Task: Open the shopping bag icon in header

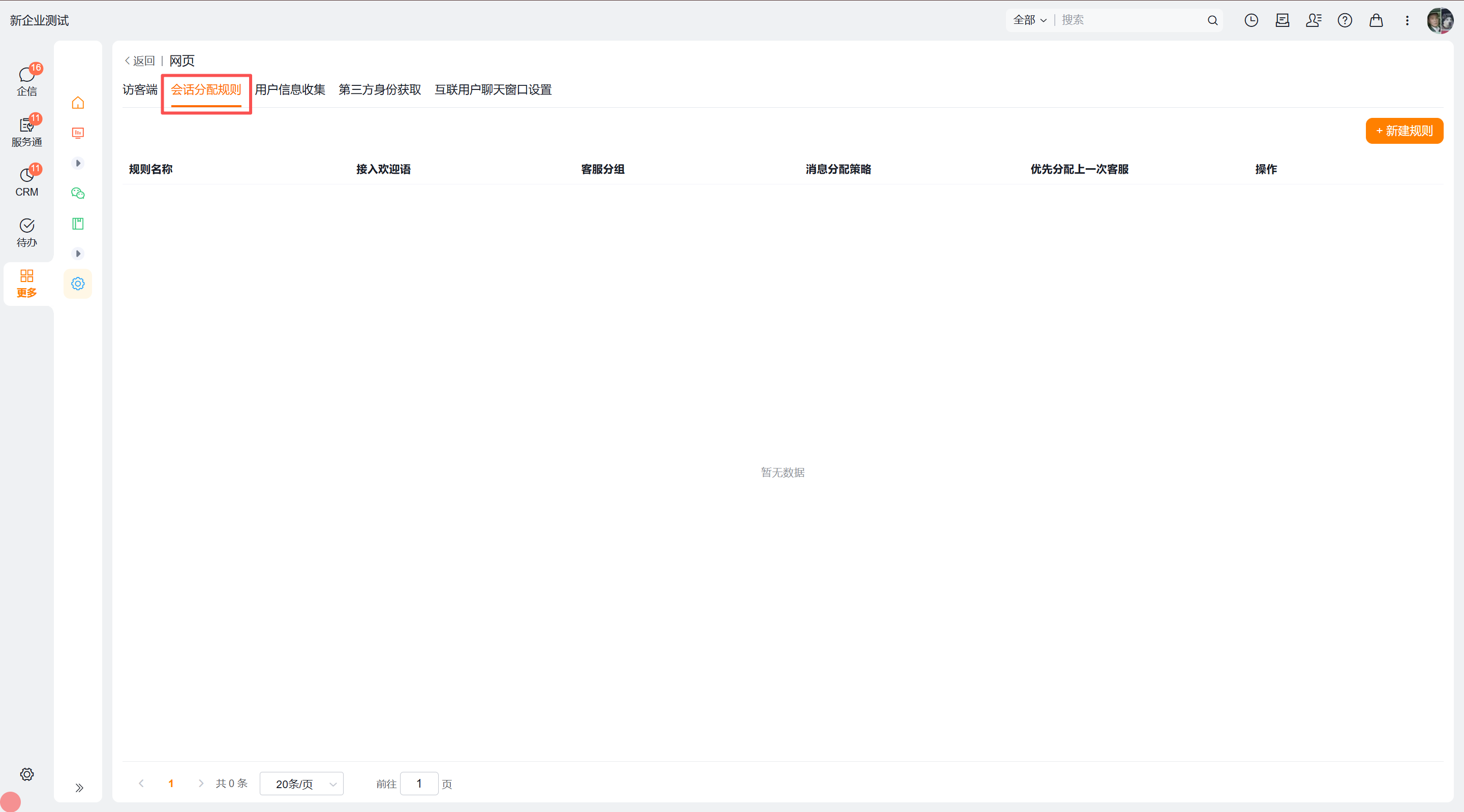Action: (x=1376, y=20)
